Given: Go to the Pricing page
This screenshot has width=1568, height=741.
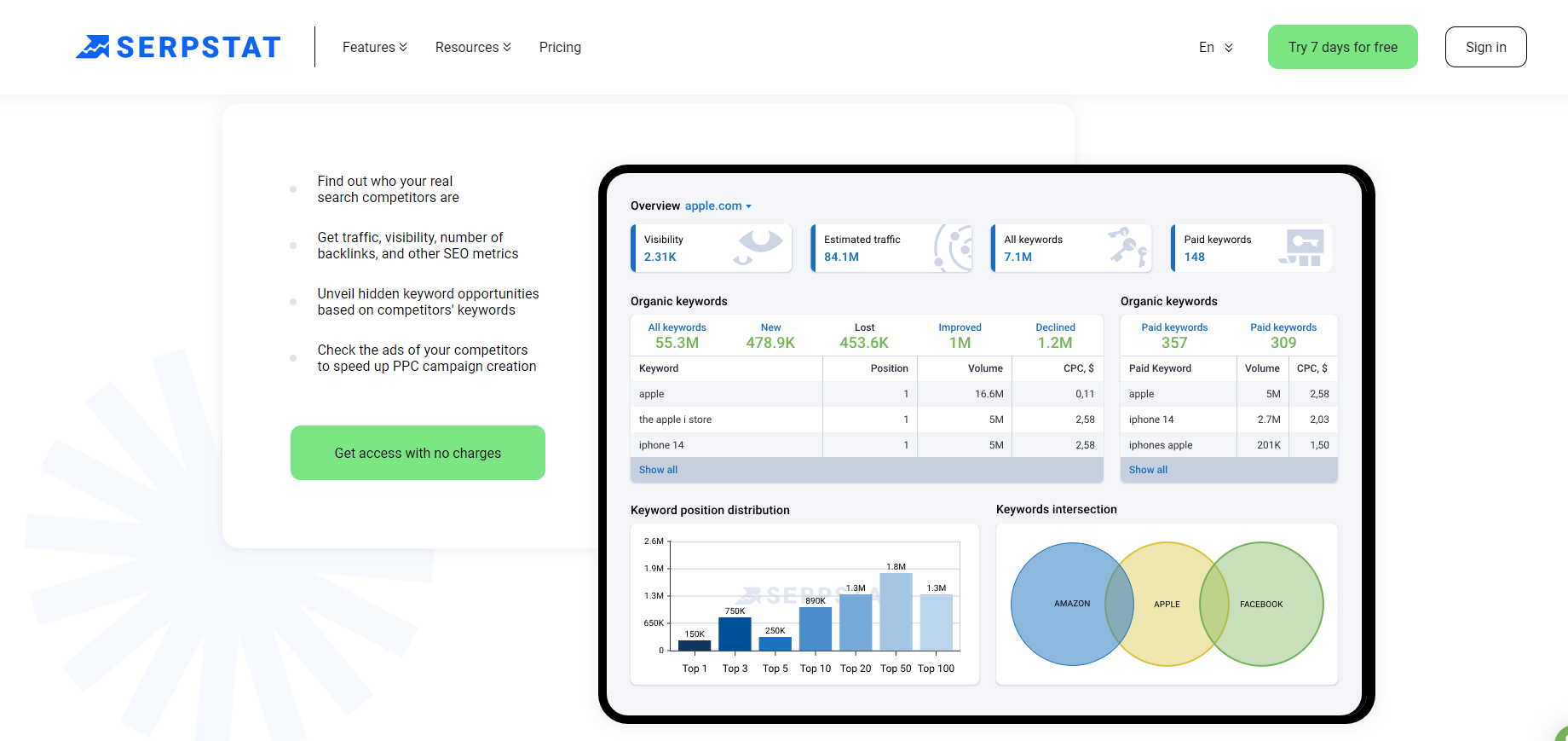Looking at the screenshot, I should click(x=560, y=47).
